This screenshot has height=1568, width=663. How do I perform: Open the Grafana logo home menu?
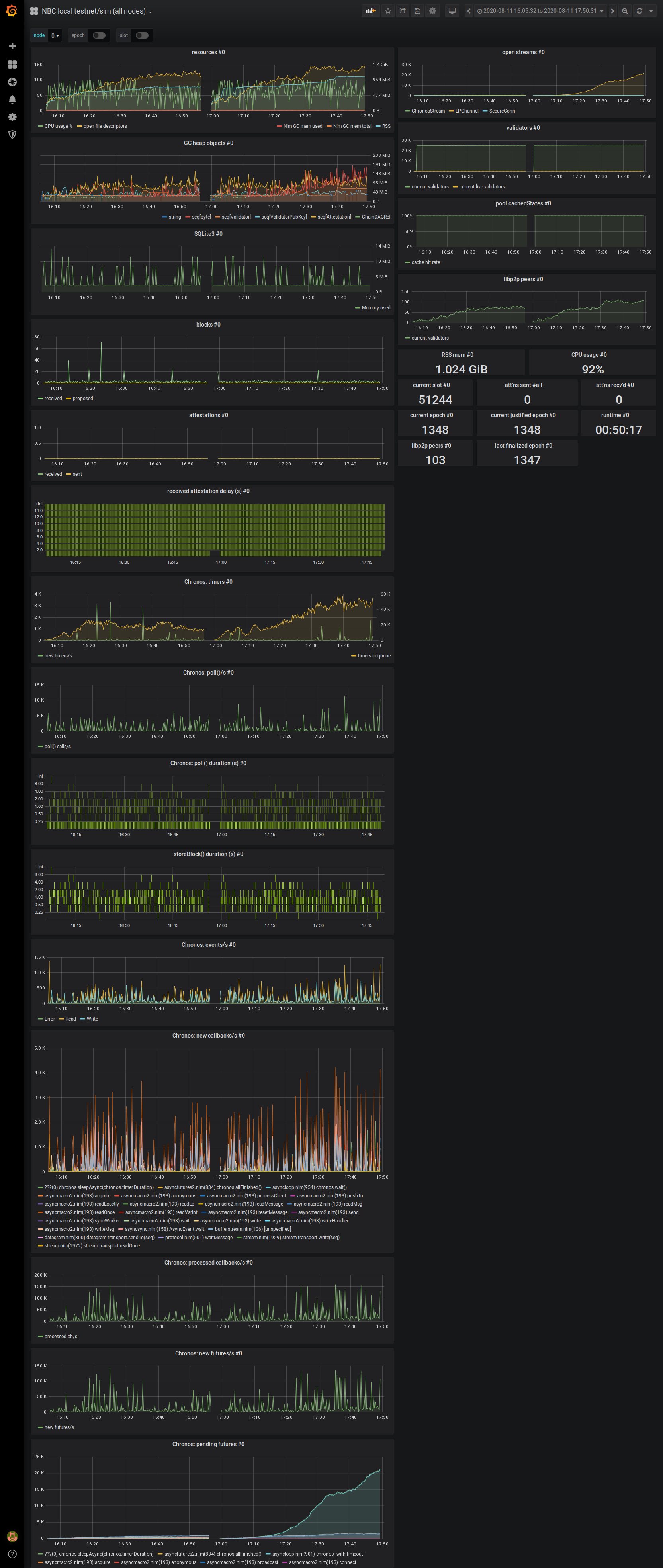click(12, 11)
